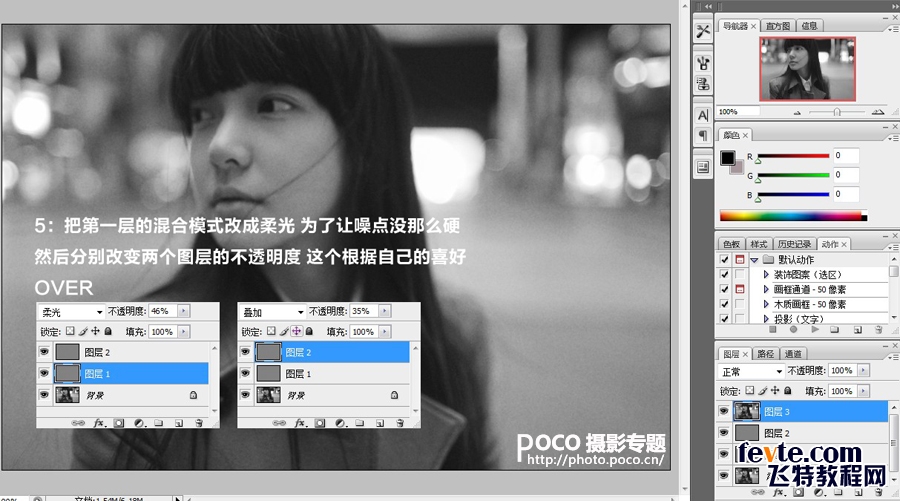Hide bottom background layer in main Layers panel
This screenshot has height=501, width=900.
[x=723, y=475]
